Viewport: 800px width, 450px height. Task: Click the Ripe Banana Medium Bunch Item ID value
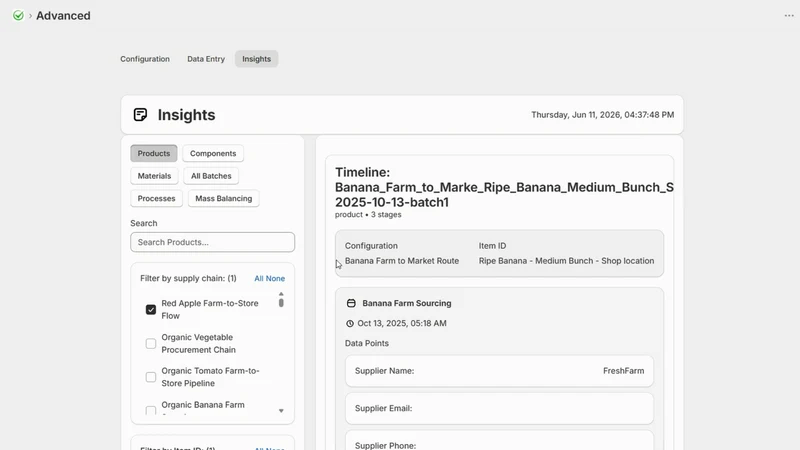[x=566, y=261]
